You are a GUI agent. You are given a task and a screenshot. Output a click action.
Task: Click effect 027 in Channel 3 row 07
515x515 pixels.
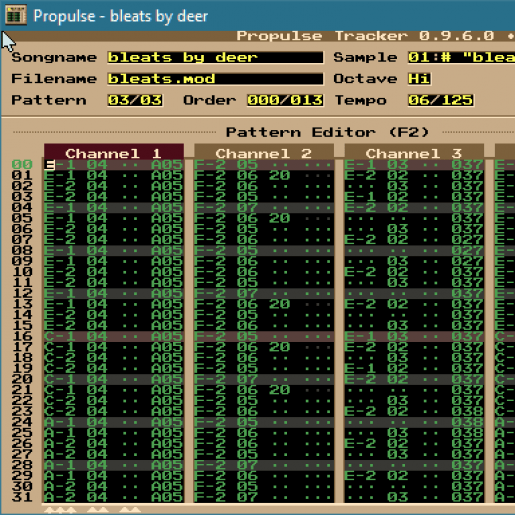(468, 240)
